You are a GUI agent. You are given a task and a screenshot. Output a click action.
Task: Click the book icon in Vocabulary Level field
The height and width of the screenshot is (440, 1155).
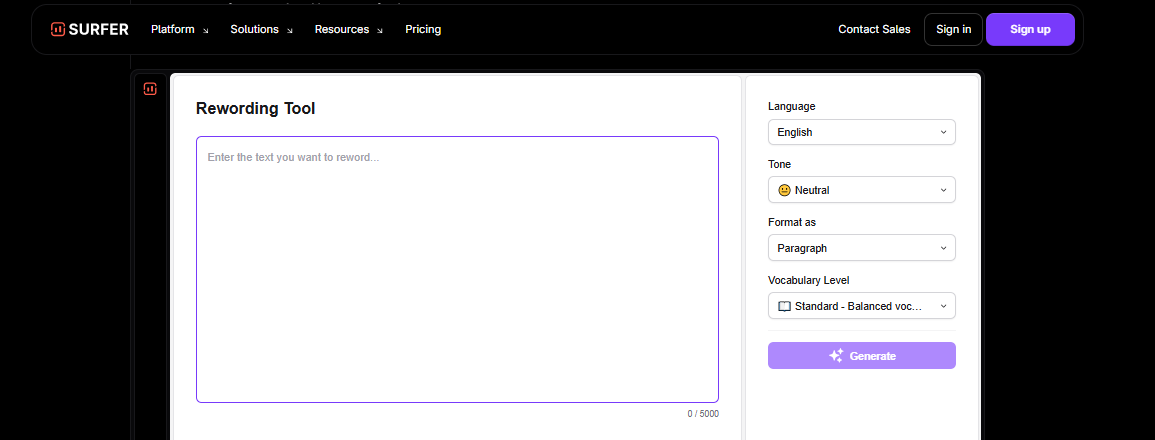pos(784,306)
